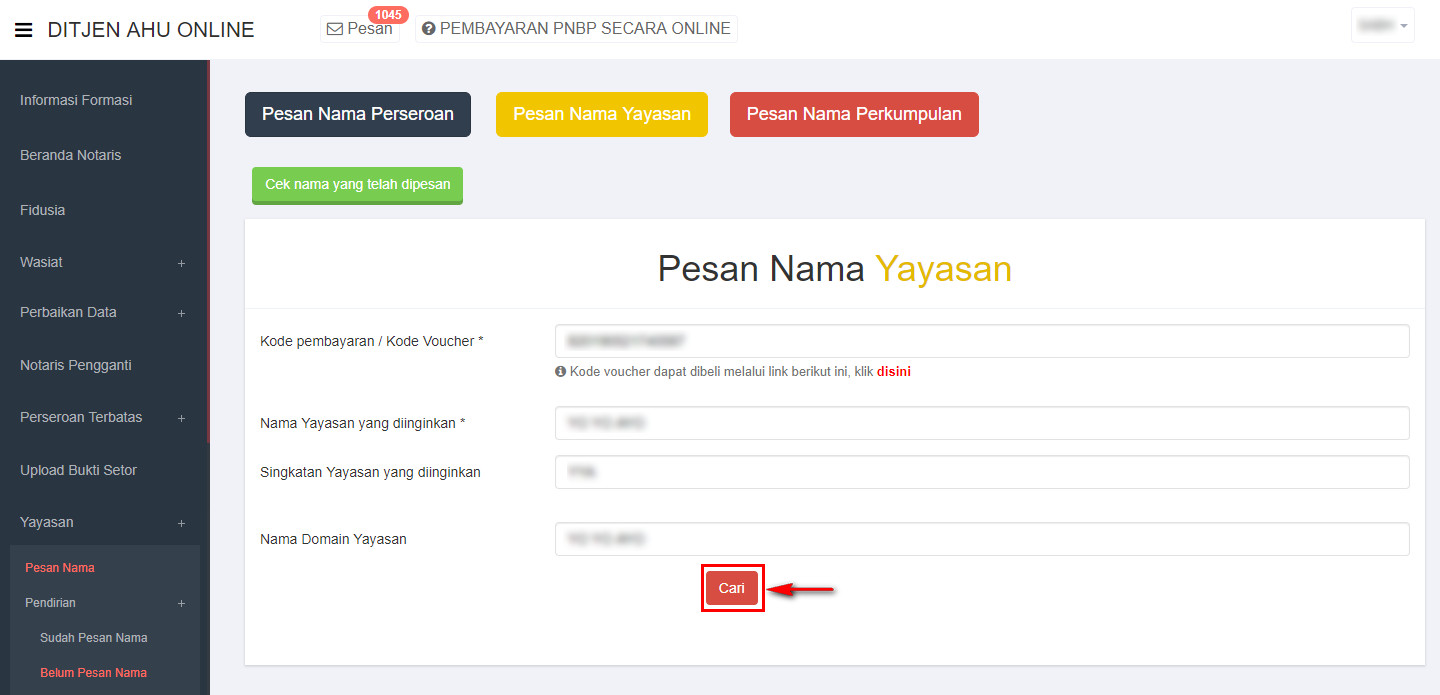The image size is (1440, 695).
Task: Expand the Pendirian submenu
Action: click(181, 603)
